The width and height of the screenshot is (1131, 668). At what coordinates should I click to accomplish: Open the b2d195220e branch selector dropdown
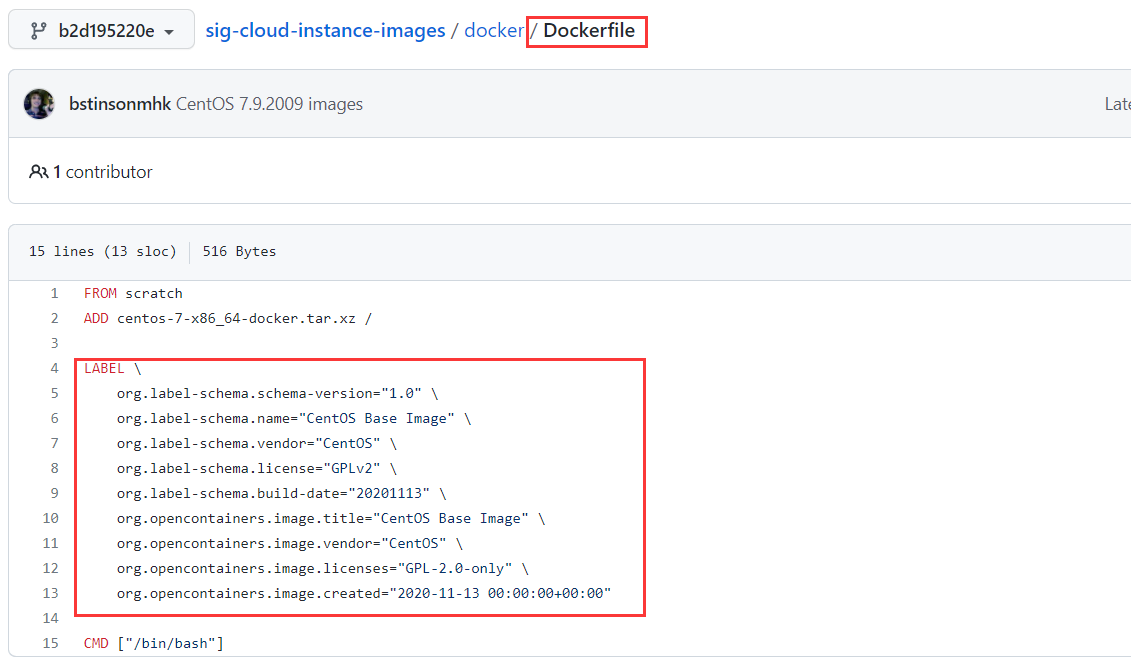tap(102, 30)
